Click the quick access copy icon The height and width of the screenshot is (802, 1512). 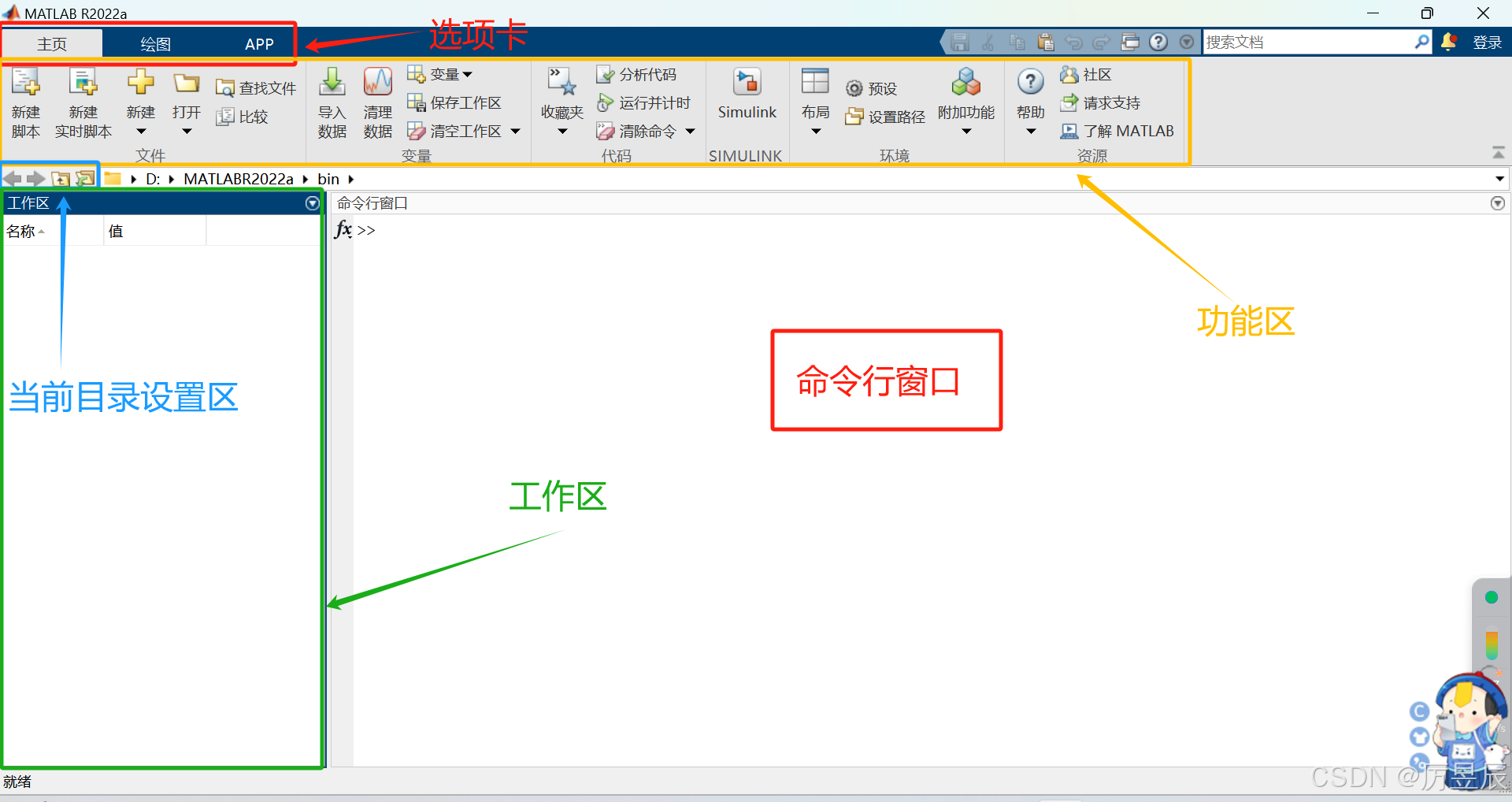pyautogui.click(x=1017, y=42)
